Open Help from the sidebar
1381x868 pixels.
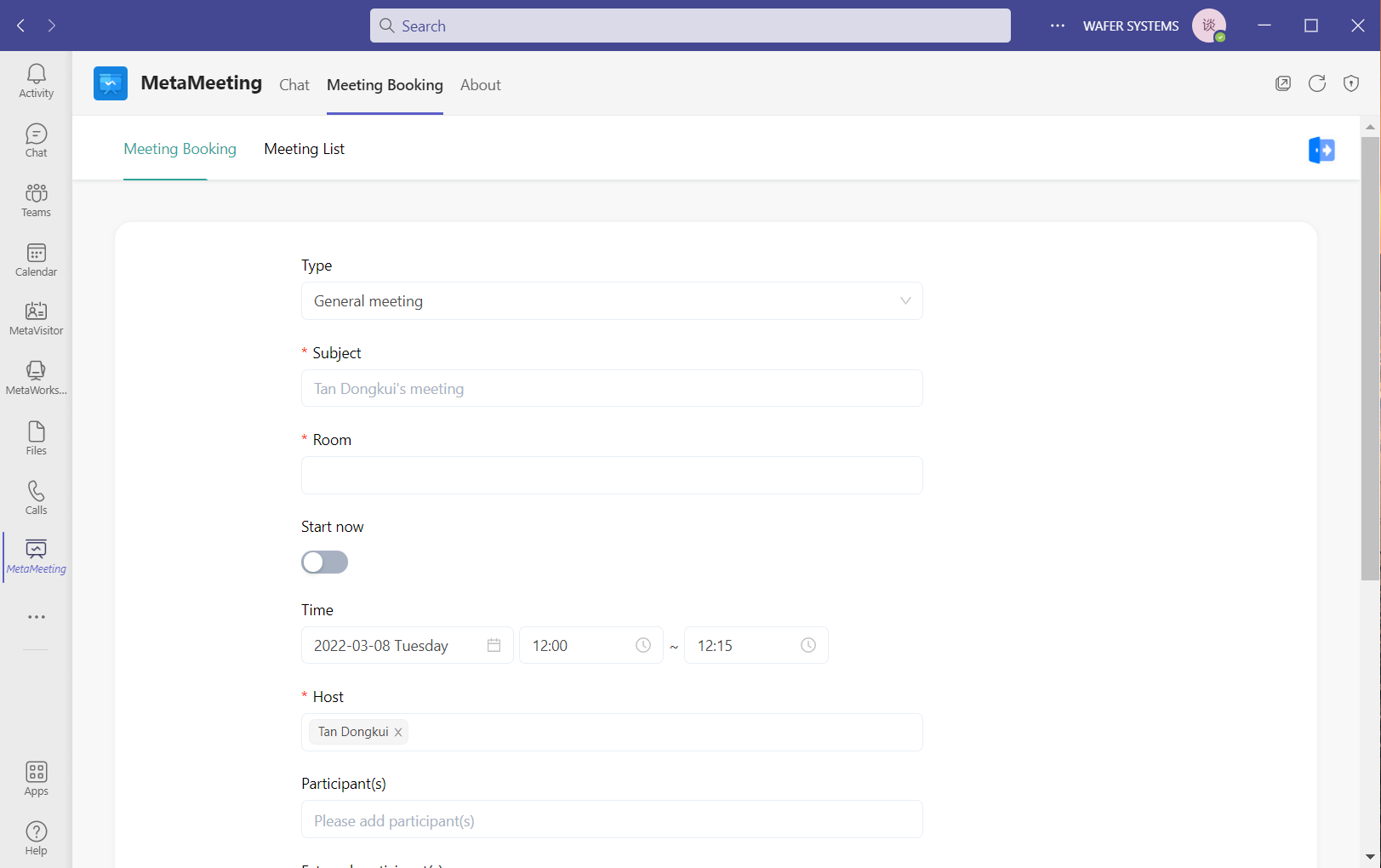tap(36, 839)
